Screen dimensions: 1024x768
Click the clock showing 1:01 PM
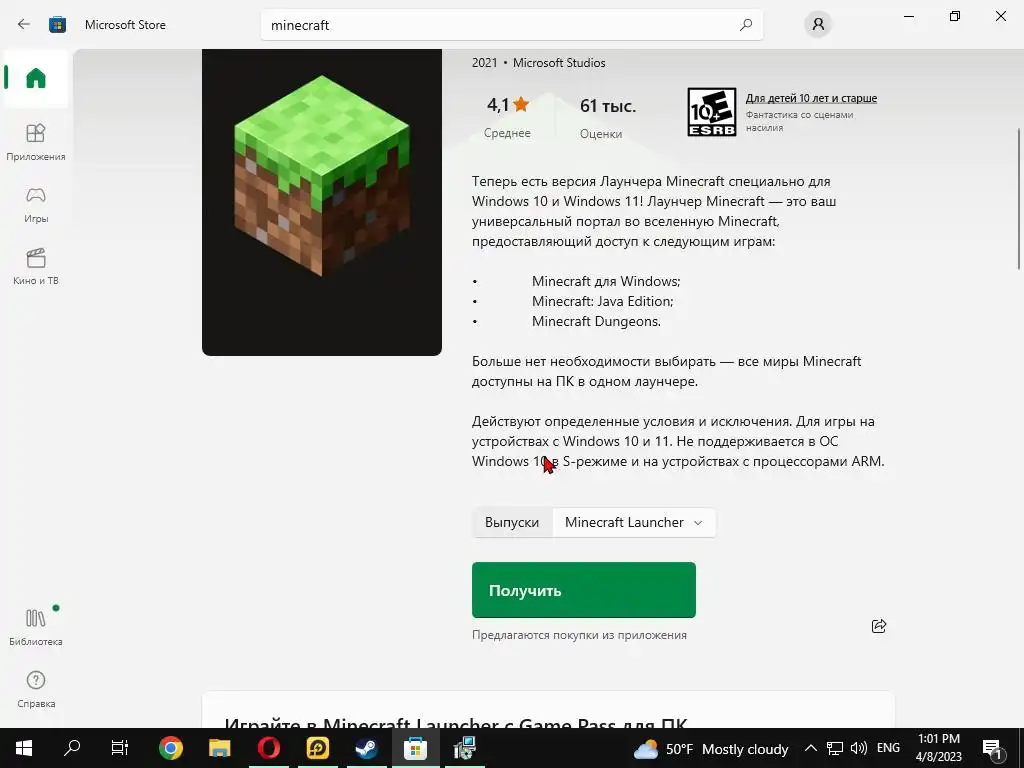click(938, 748)
